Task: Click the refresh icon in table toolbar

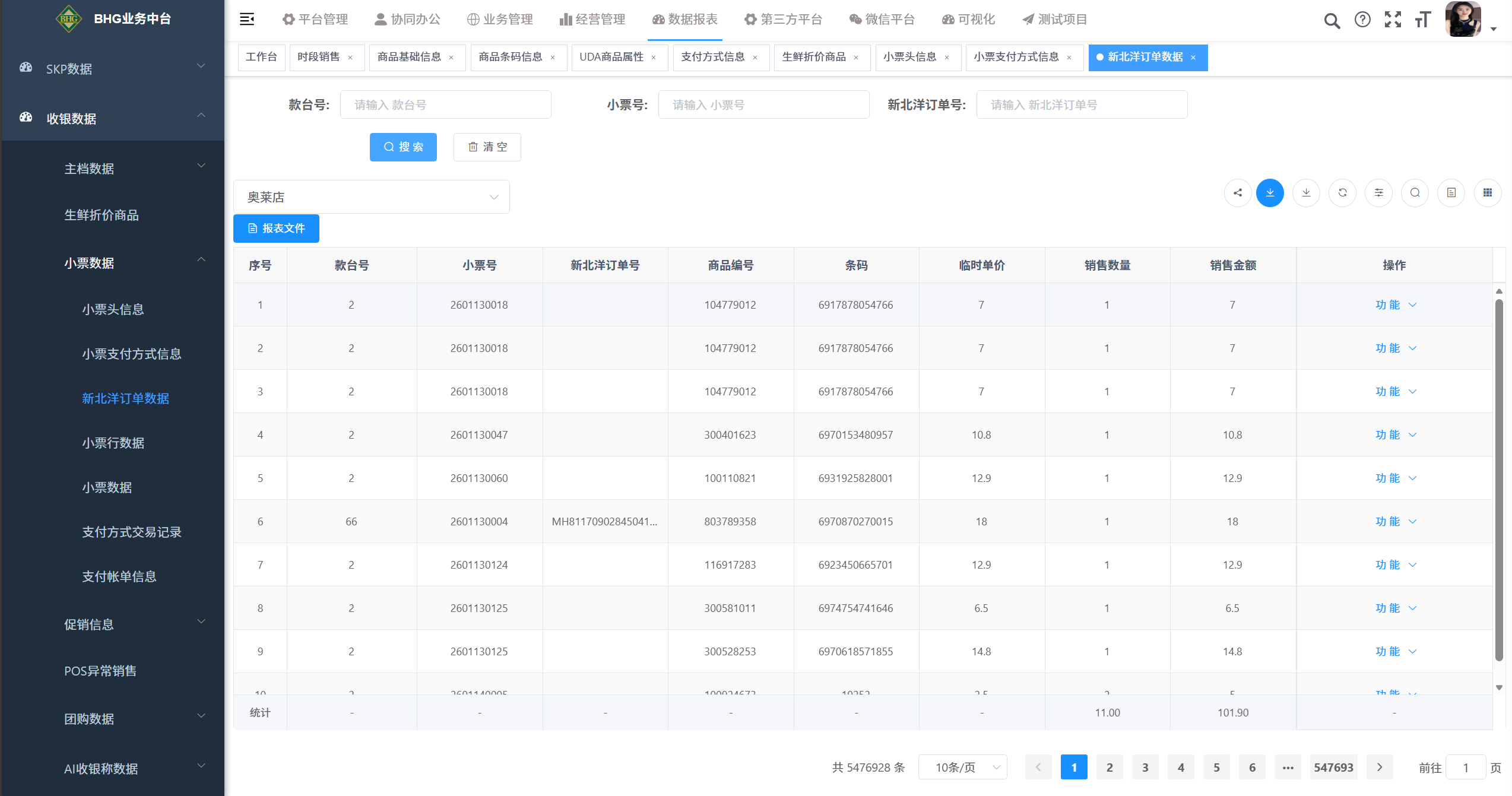Action: 1342,193
